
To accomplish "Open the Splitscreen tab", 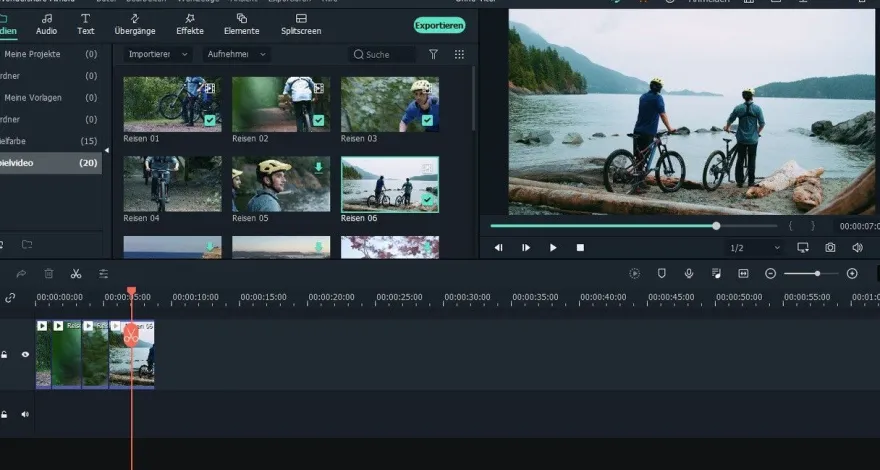I will click(301, 25).
